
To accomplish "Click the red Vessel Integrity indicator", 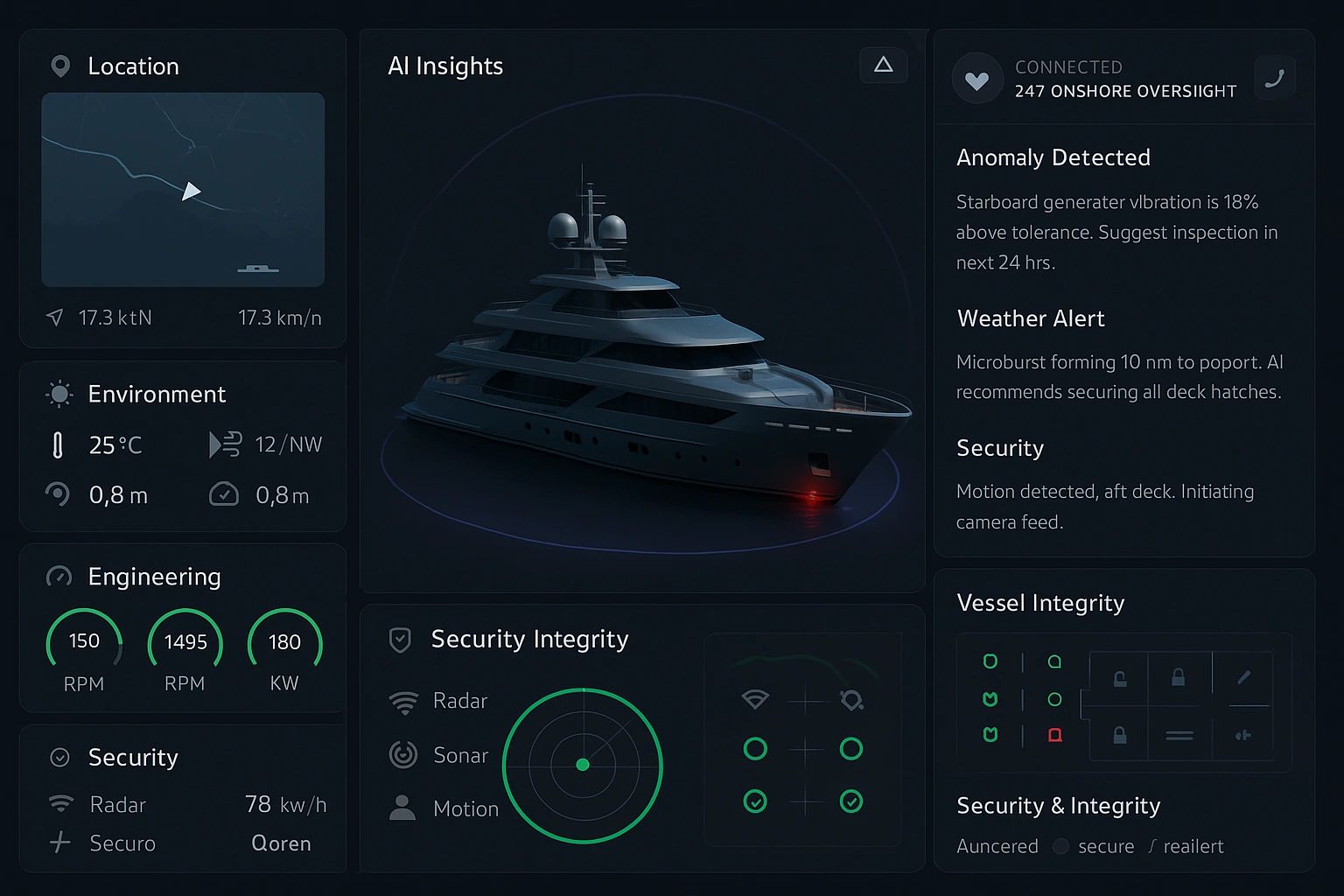I will click(1055, 735).
